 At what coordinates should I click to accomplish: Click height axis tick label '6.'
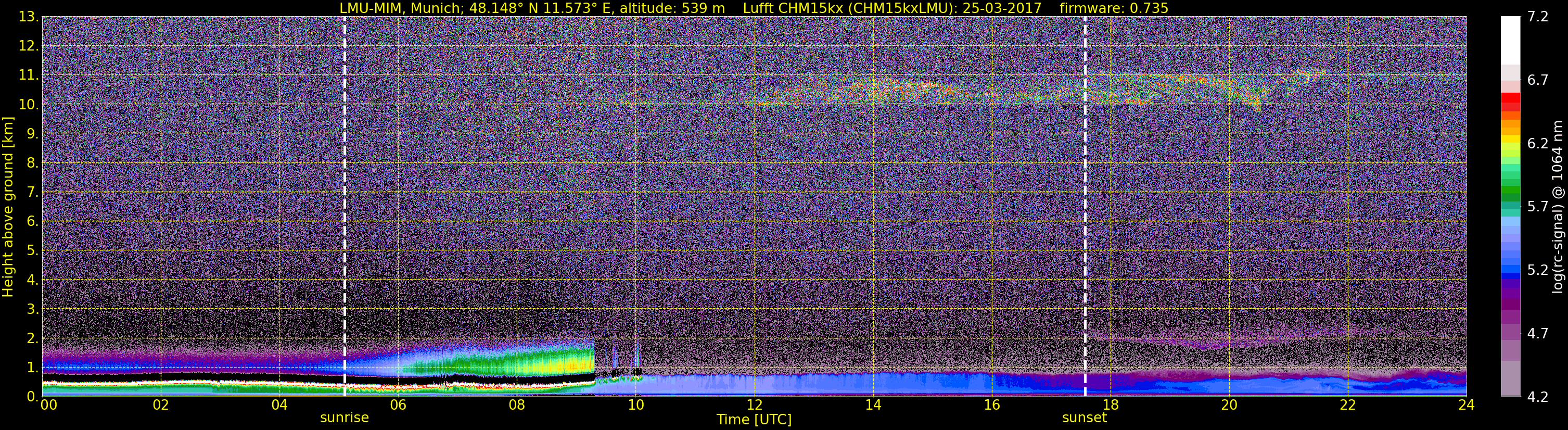point(32,222)
